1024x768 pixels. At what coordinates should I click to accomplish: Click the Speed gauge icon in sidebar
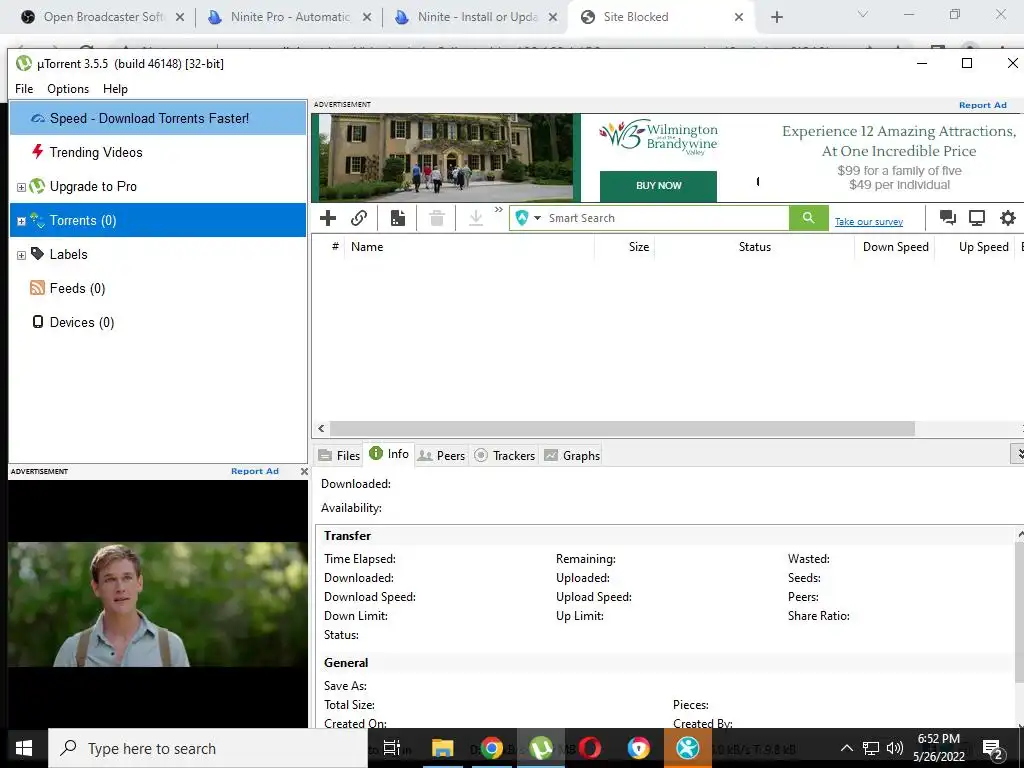tap(38, 118)
